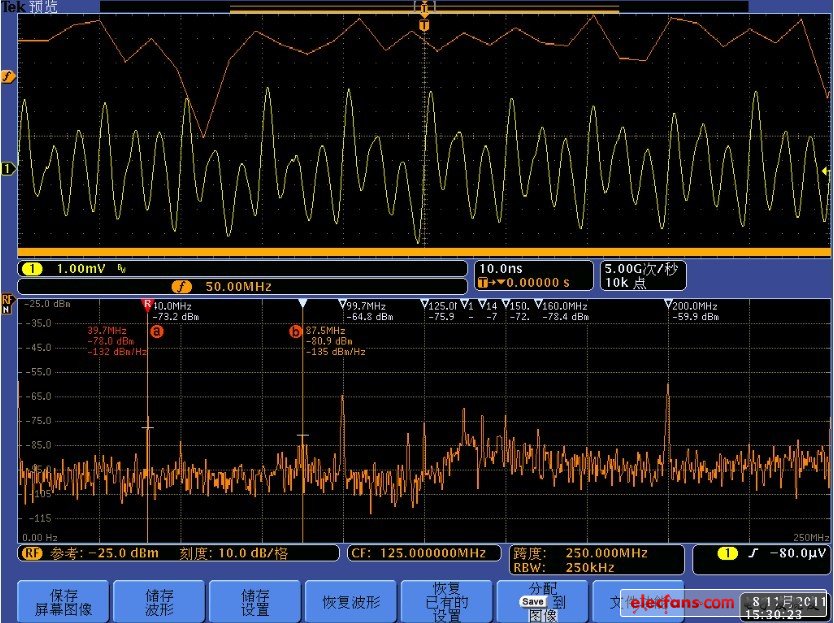Click the yellow channel 1 badge in readout
Screen dimensions: 834x623
pyautogui.click(x=32, y=270)
